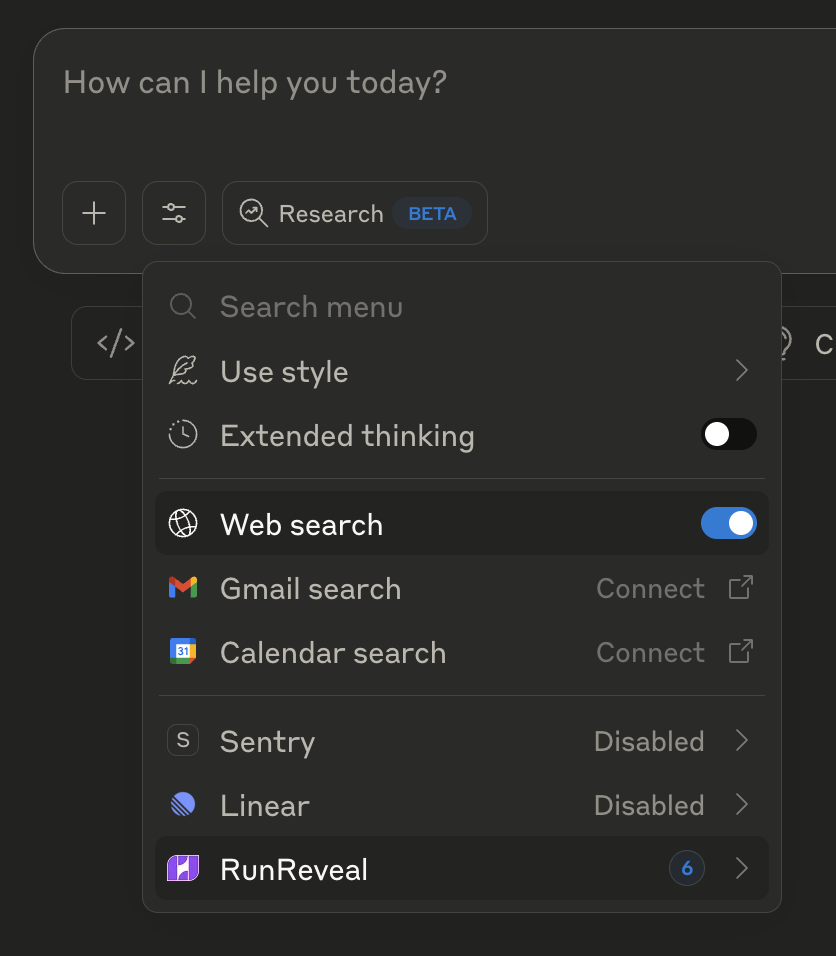Open the RunReveal tools chevron
Screen dimensions: 836x956
tap(741, 869)
